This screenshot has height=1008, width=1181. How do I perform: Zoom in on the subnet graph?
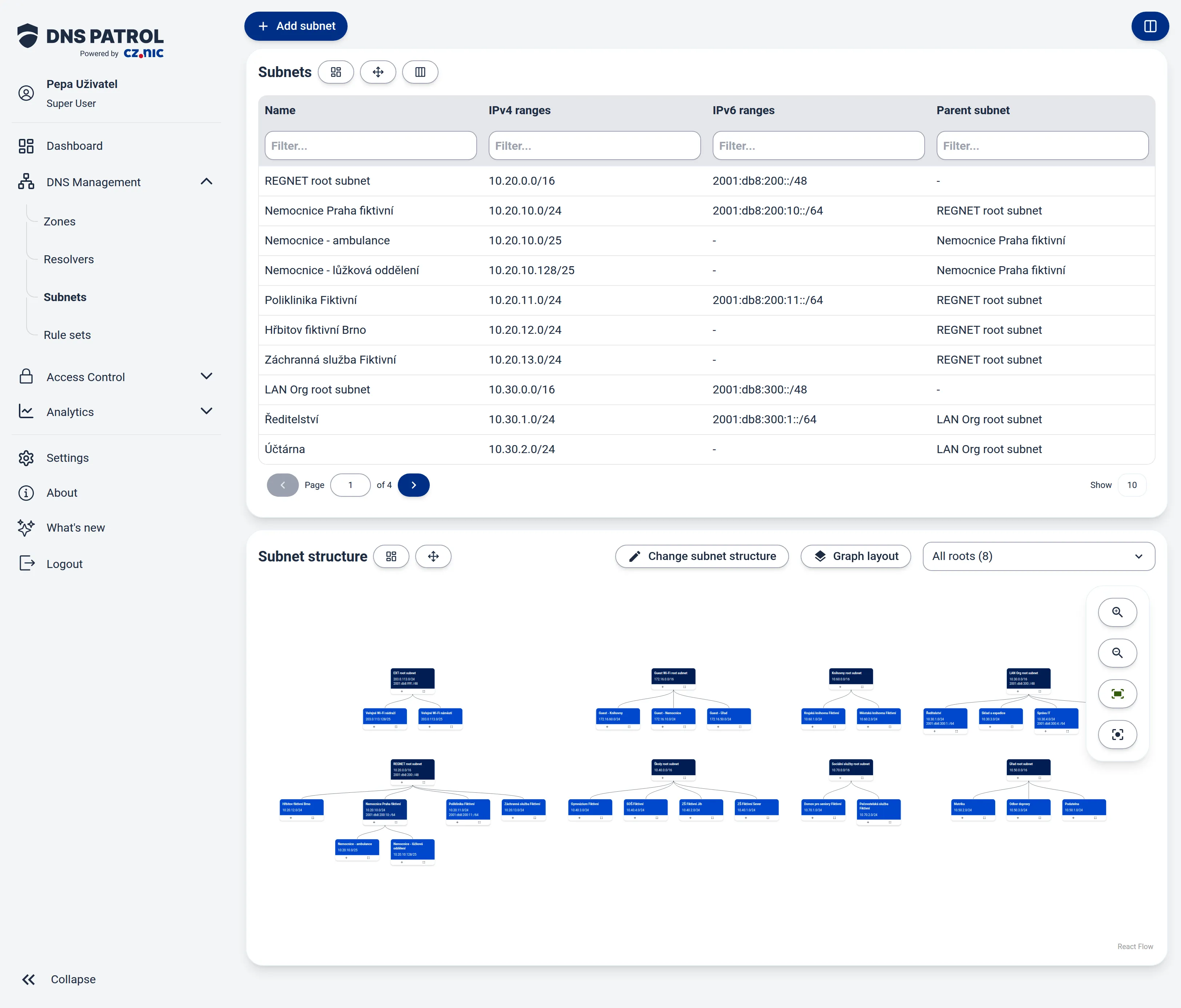point(1117,612)
